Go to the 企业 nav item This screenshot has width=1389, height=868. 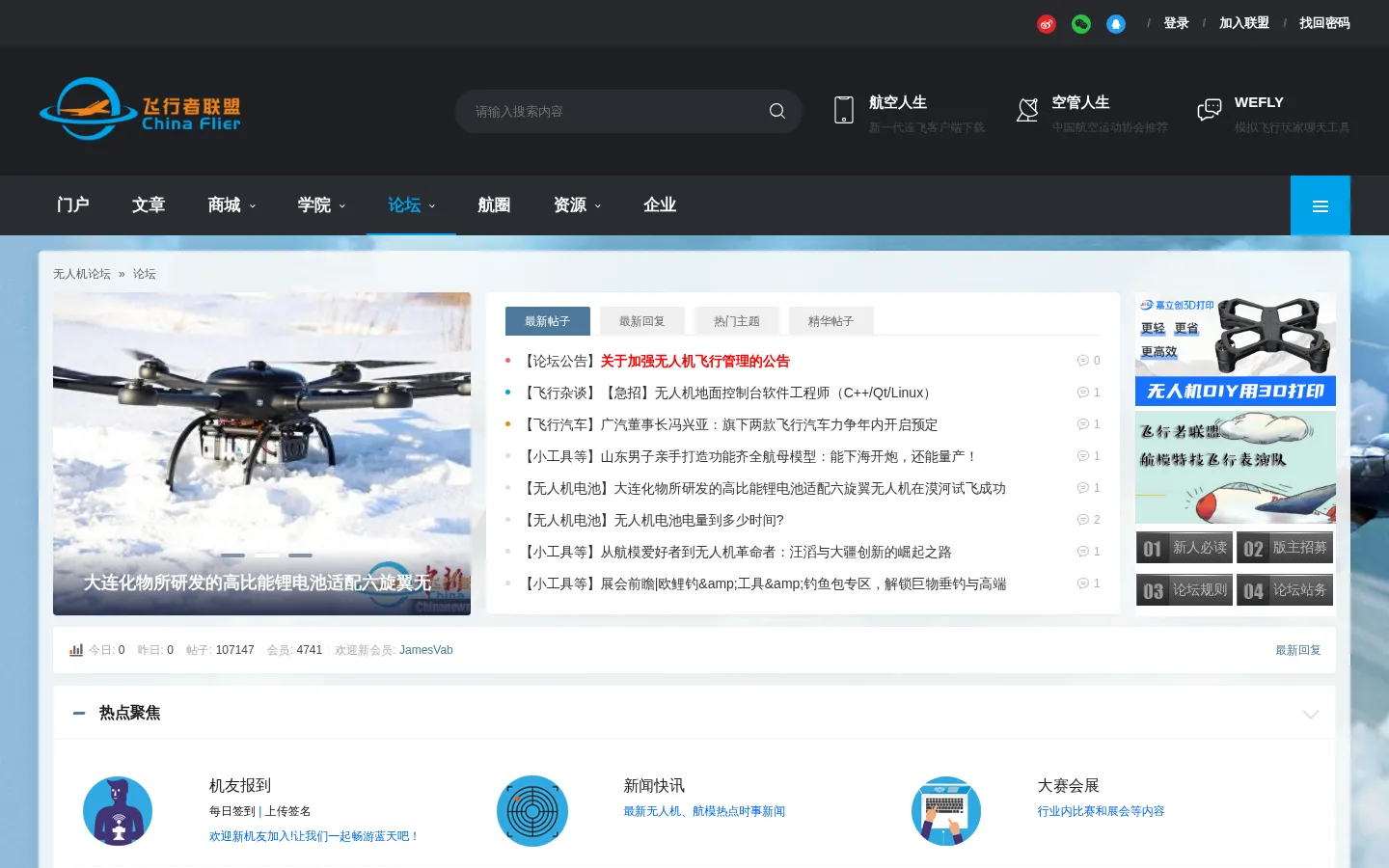(660, 205)
